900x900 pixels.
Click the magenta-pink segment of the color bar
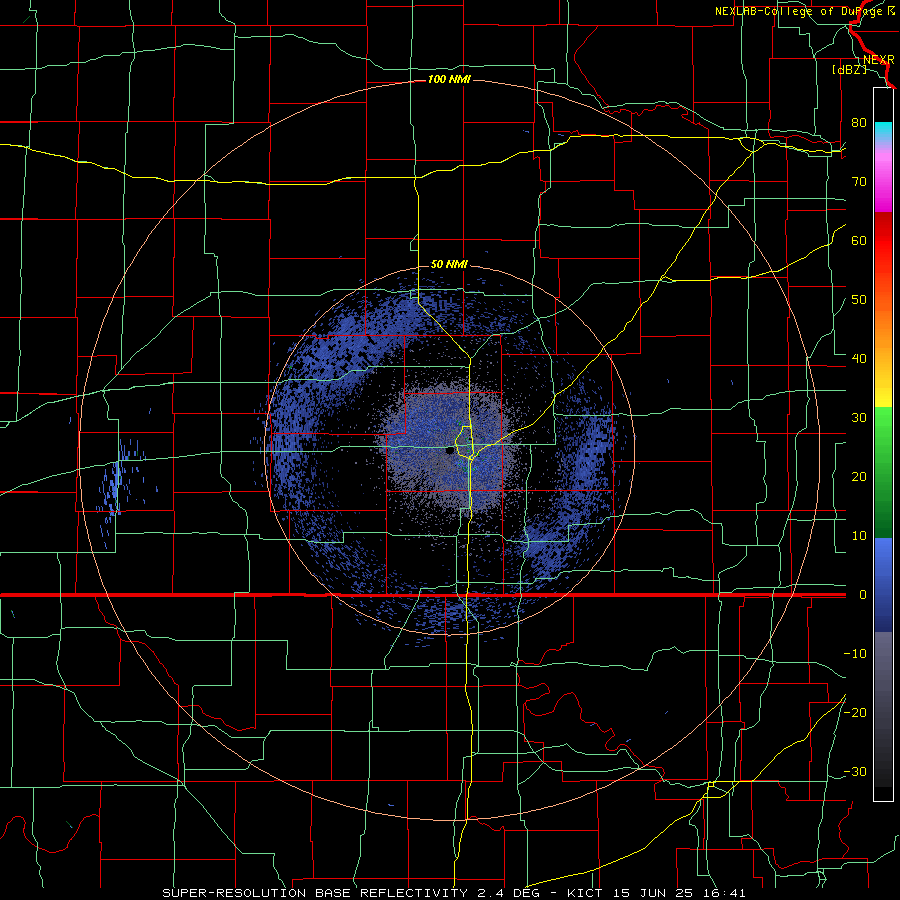tap(883, 178)
